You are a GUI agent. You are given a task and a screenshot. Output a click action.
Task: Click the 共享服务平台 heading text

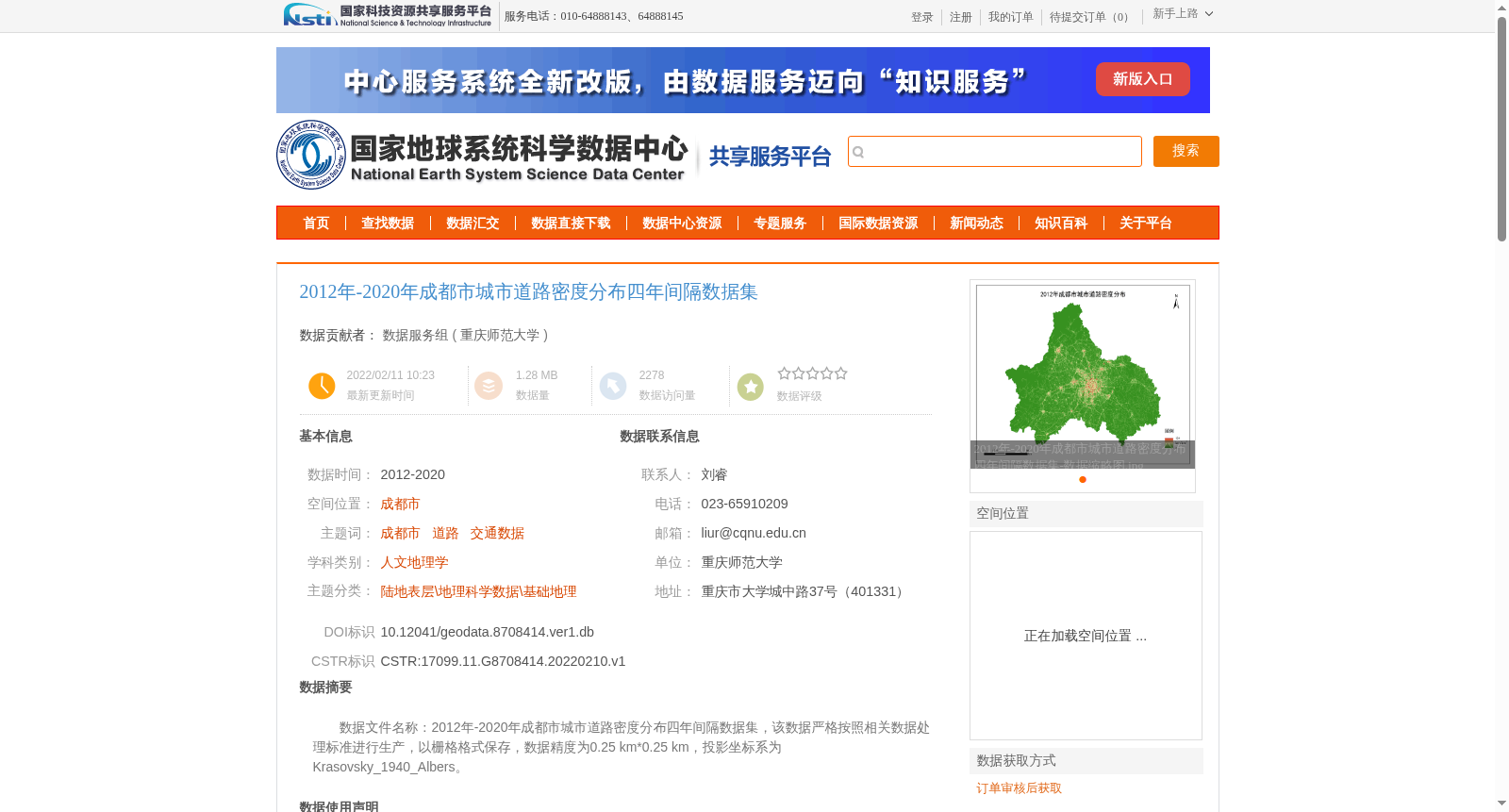(x=770, y=157)
